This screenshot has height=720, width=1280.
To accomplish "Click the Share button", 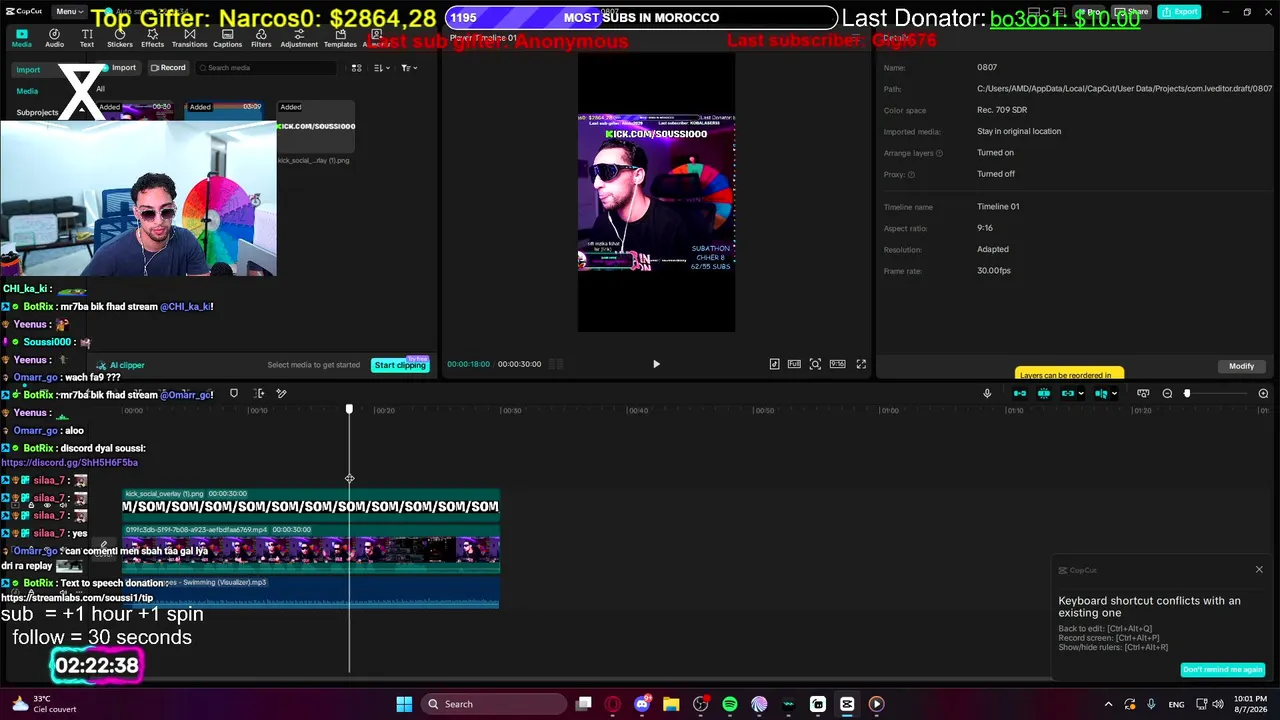I will 1132,12.
